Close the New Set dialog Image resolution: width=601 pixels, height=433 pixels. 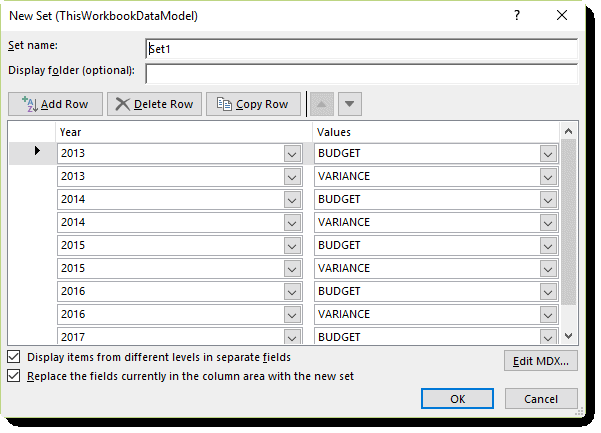[562, 15]
